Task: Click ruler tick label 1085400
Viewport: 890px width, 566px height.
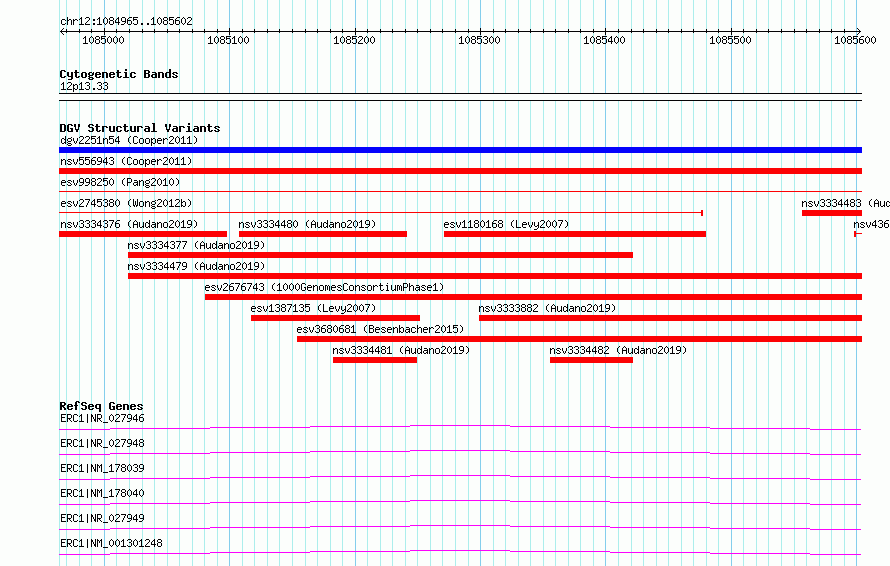Action: (604, 40)
